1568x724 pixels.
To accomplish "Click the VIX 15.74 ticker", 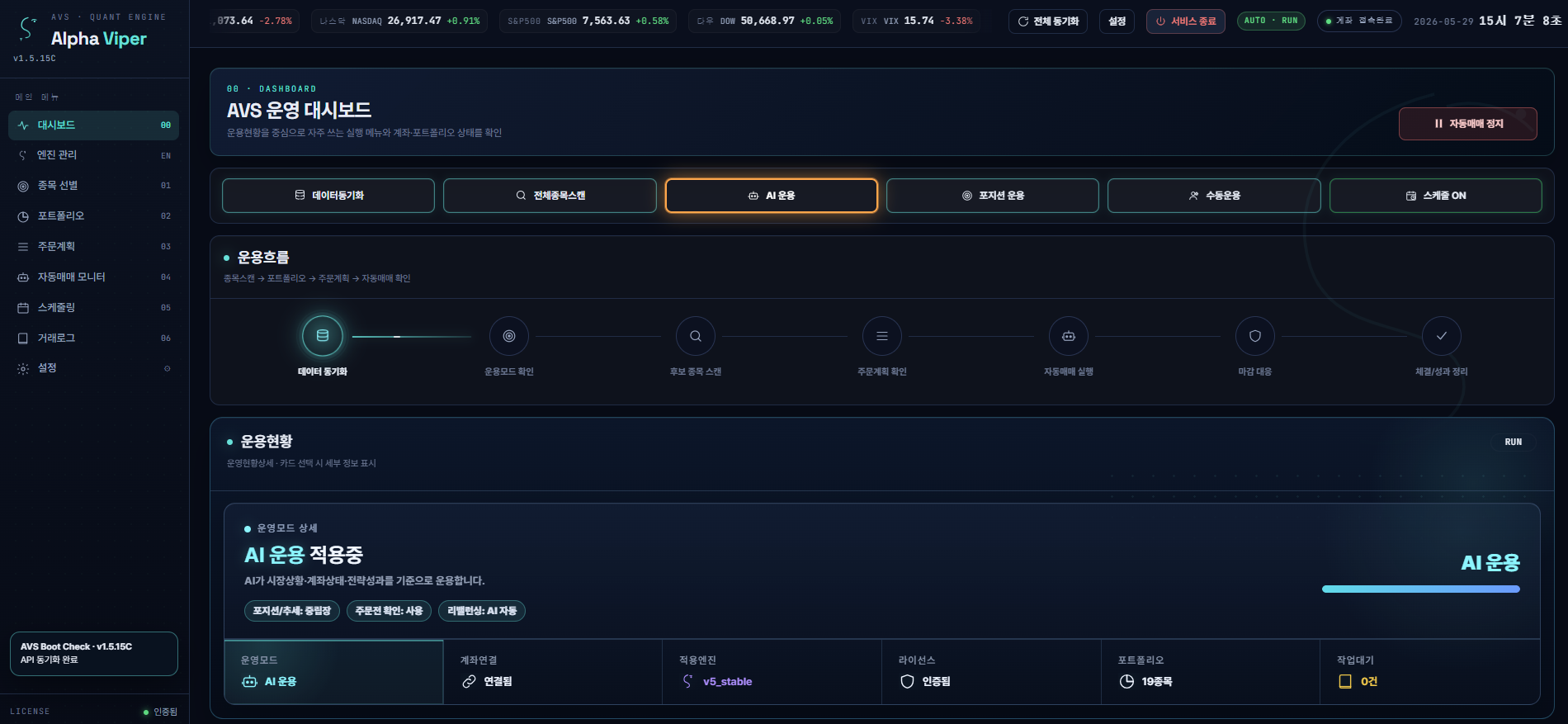I will point(917,21).
